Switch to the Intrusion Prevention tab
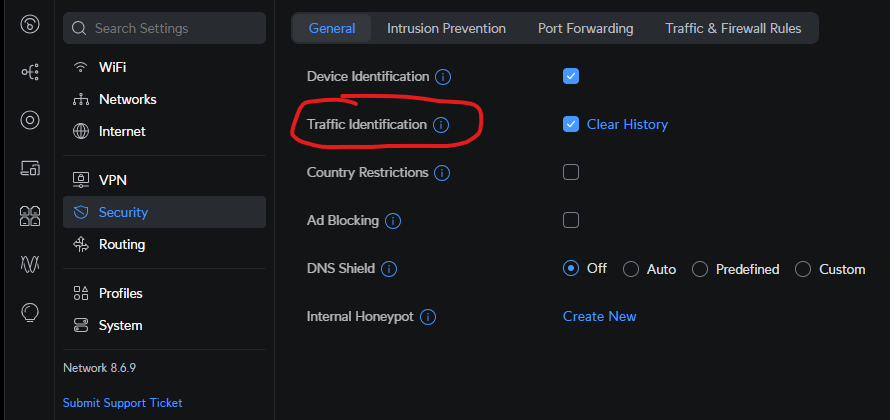Viewport: 890px width, 420px height. [446, 28]
